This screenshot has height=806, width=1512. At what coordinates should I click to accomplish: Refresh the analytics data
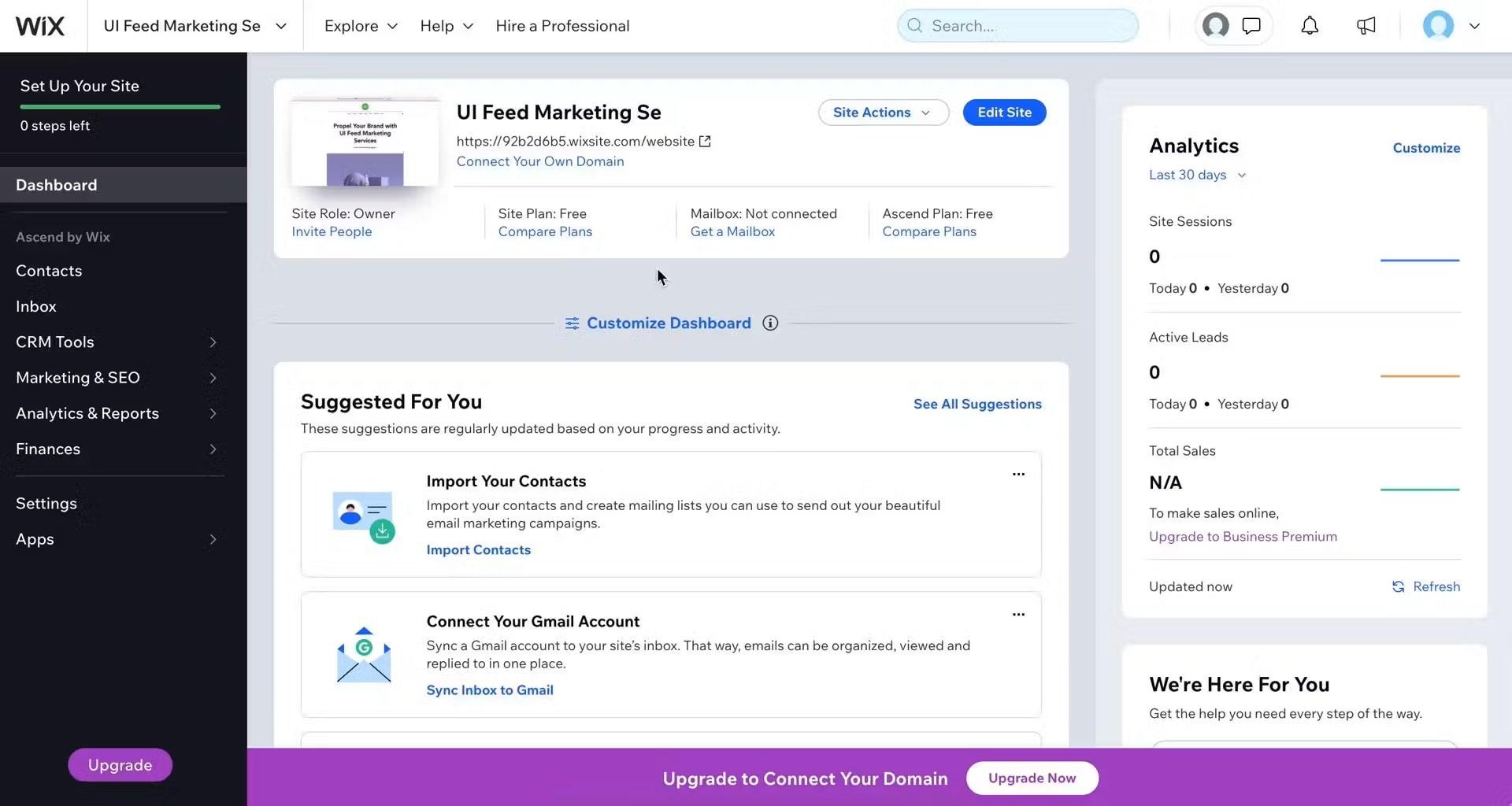point(1425,587)
